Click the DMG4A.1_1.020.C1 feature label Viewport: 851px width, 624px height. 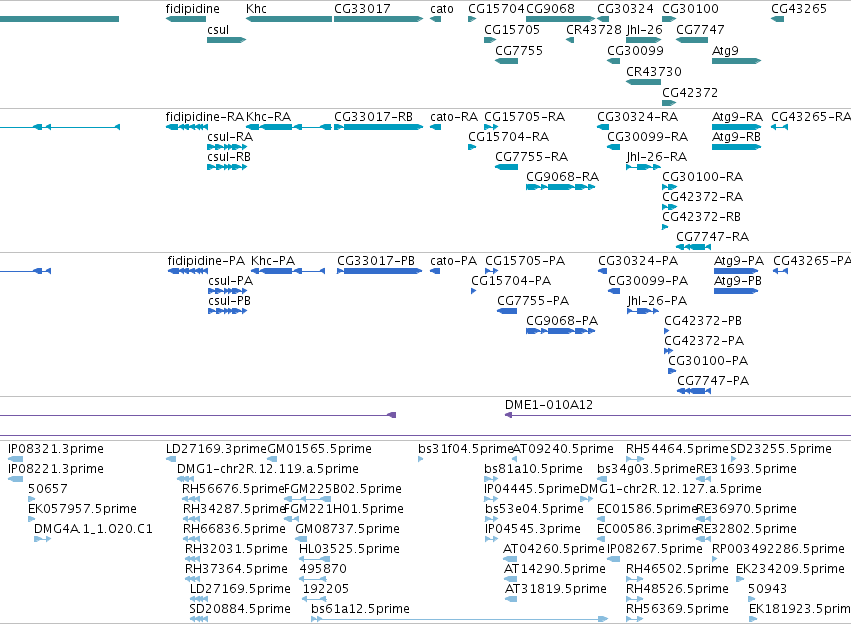click(93, 530)
